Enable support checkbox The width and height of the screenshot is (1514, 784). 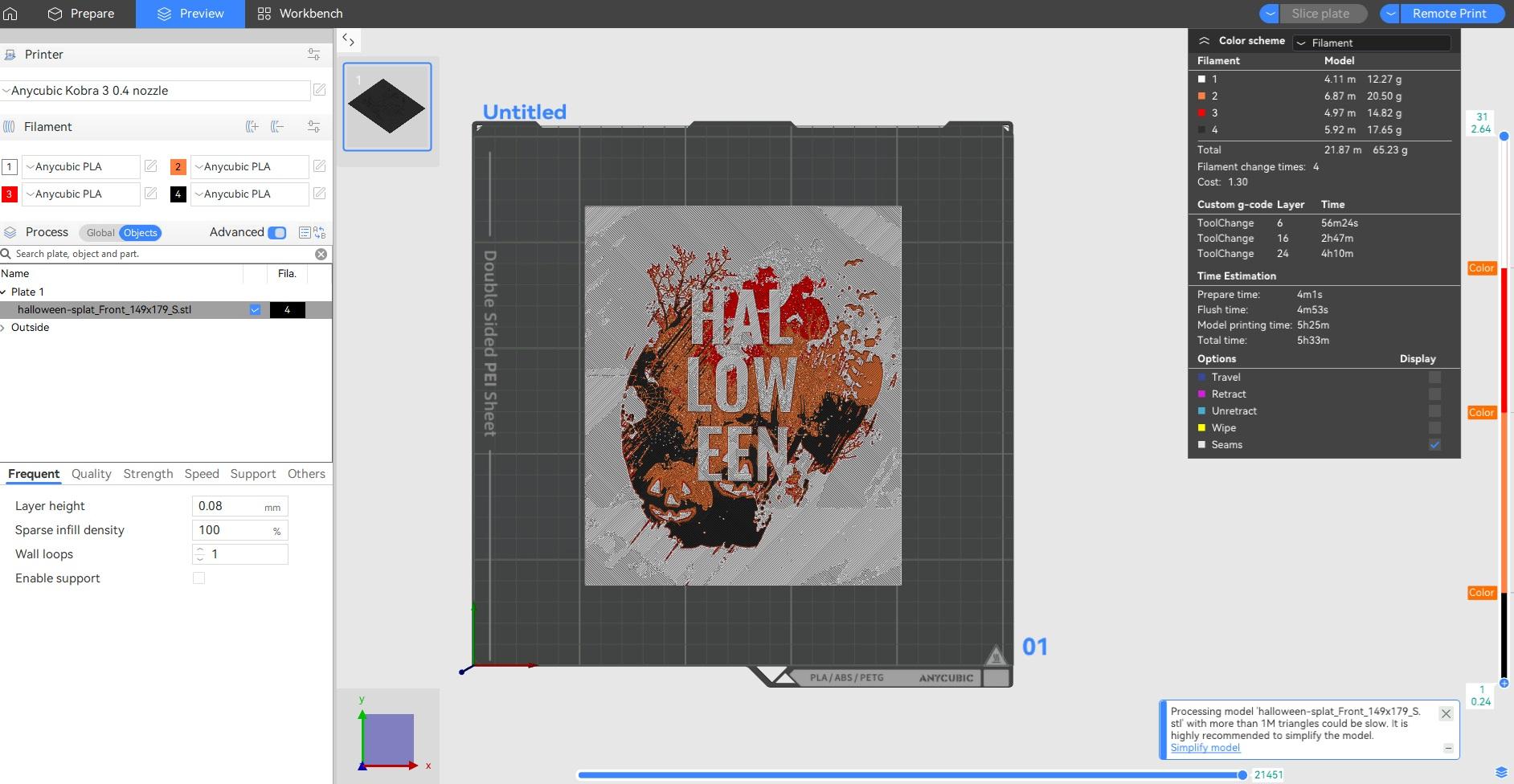198,578
